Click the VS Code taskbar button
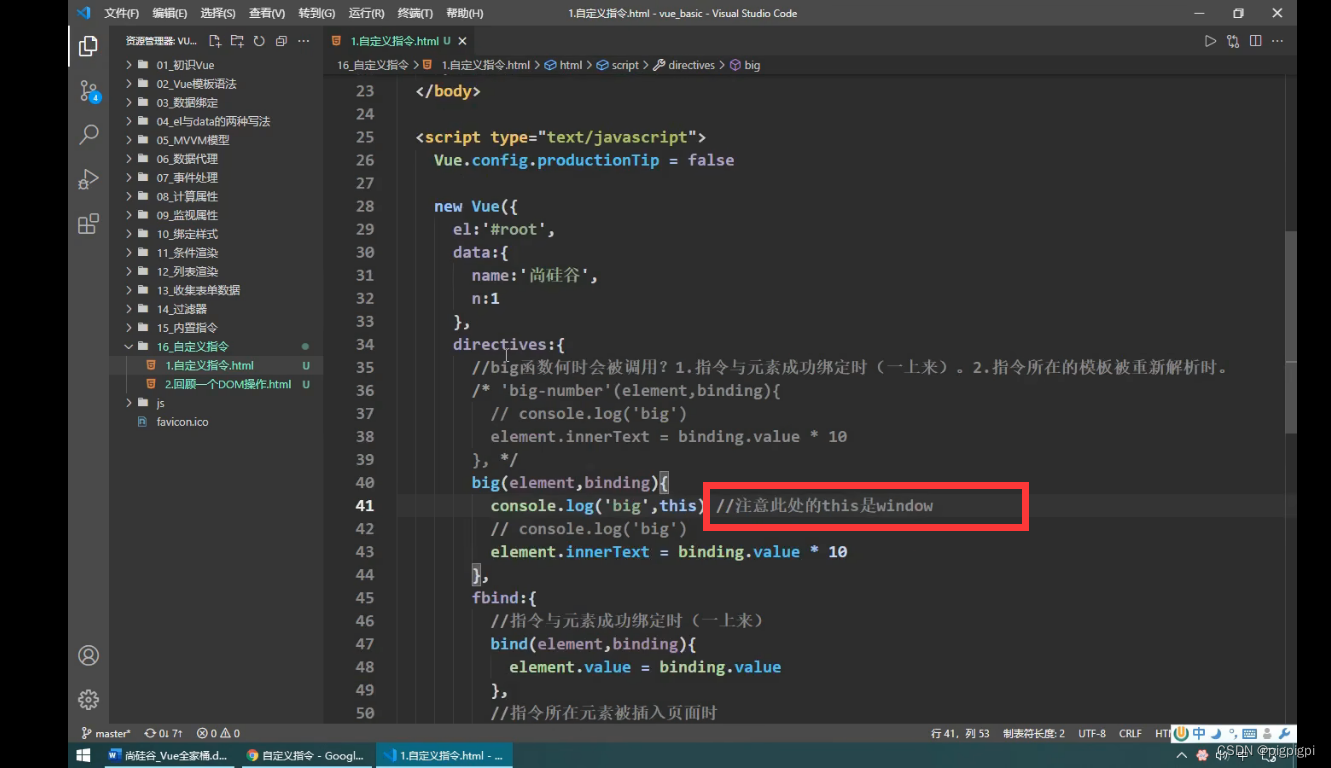1331x768 pixels. tap(443, 755)
